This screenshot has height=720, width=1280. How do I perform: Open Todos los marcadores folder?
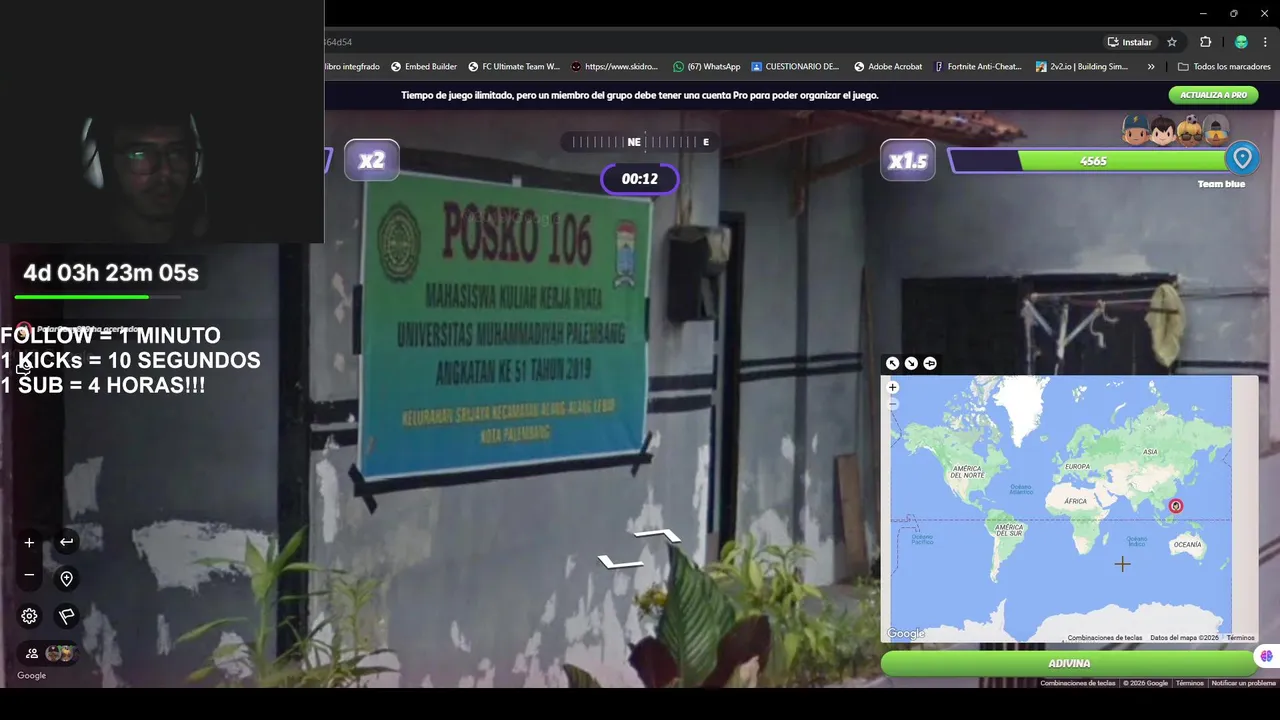pyautogui.click(x=1224, y=67)
